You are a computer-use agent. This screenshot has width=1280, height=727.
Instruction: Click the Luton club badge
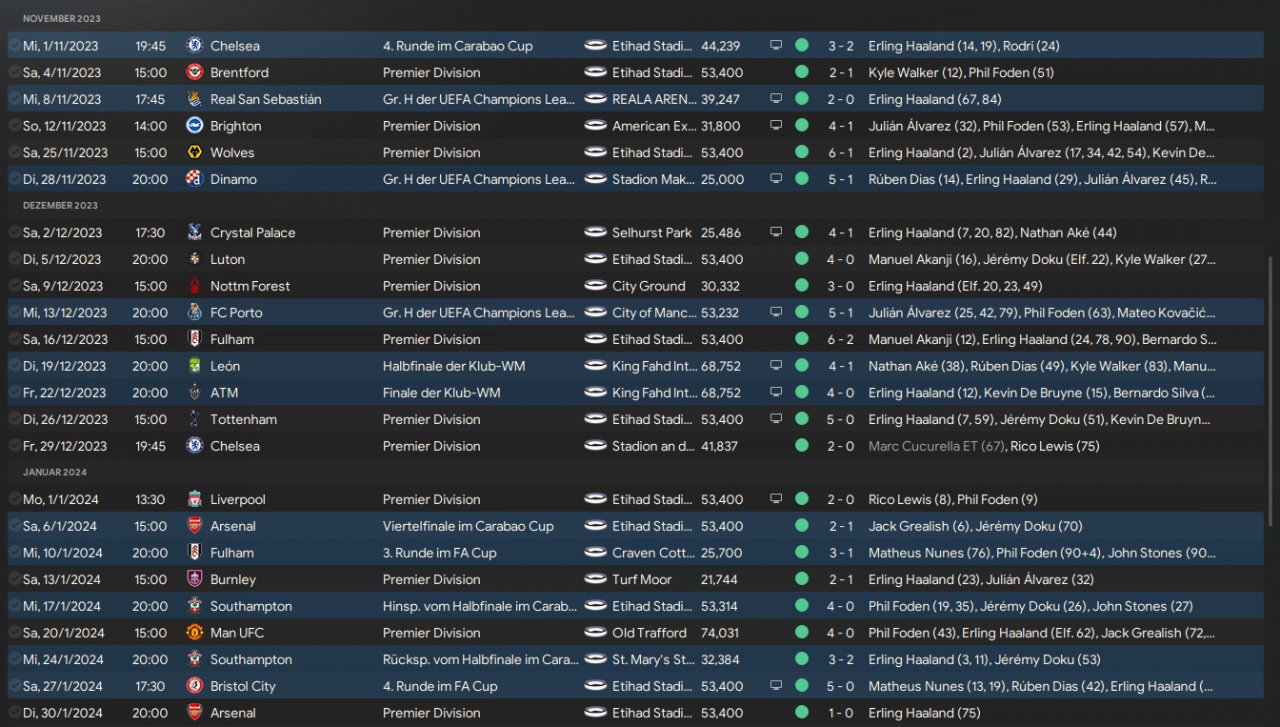tap(195, 259)
